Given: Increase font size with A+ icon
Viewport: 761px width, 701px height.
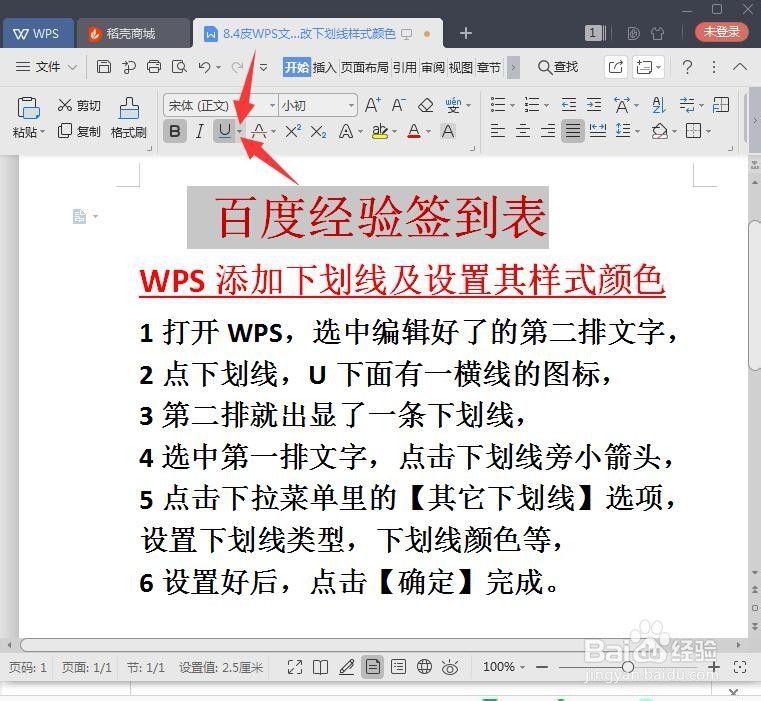Looking at the screenshot, I should [372, 105].
